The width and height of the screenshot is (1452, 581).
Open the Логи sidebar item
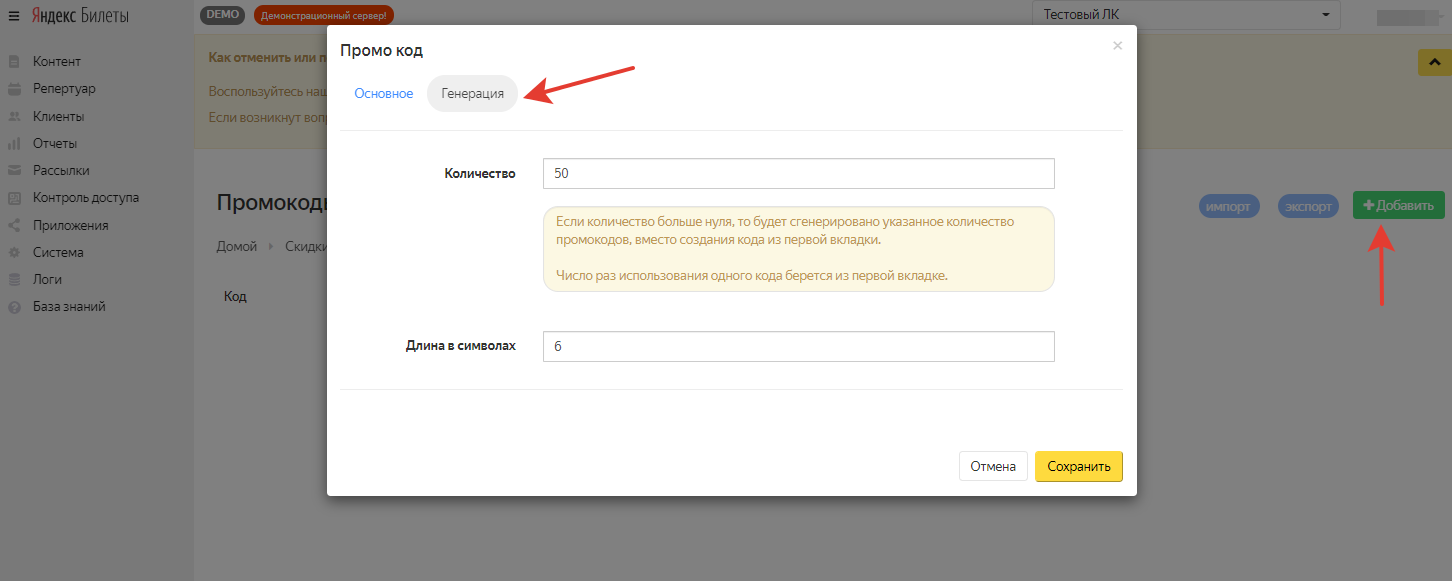[47, 280]
